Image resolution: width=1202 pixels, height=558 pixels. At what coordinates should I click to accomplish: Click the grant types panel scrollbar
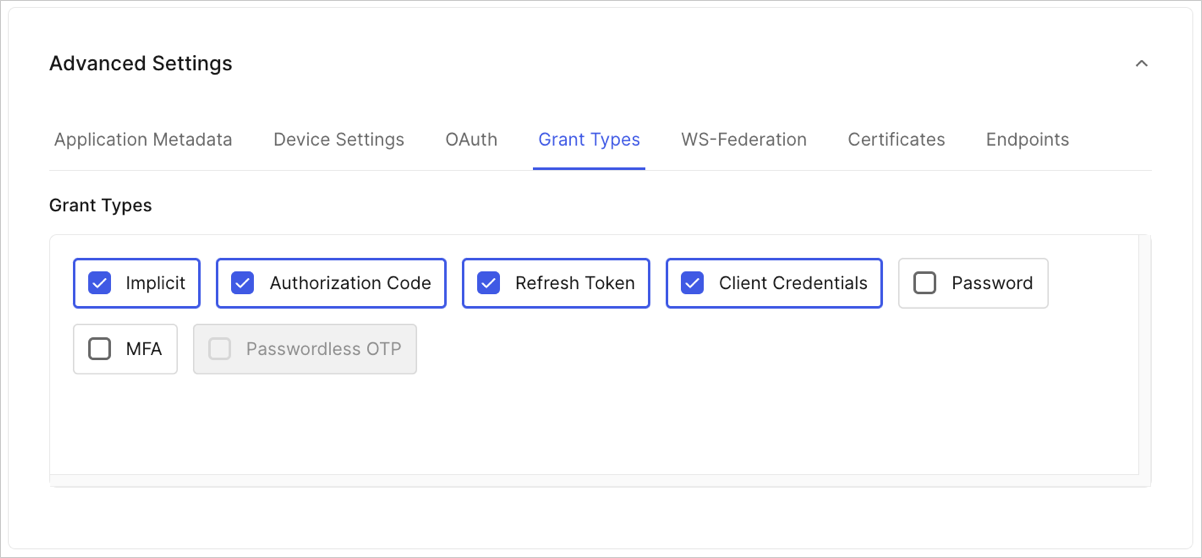[x=1145, y=355]
